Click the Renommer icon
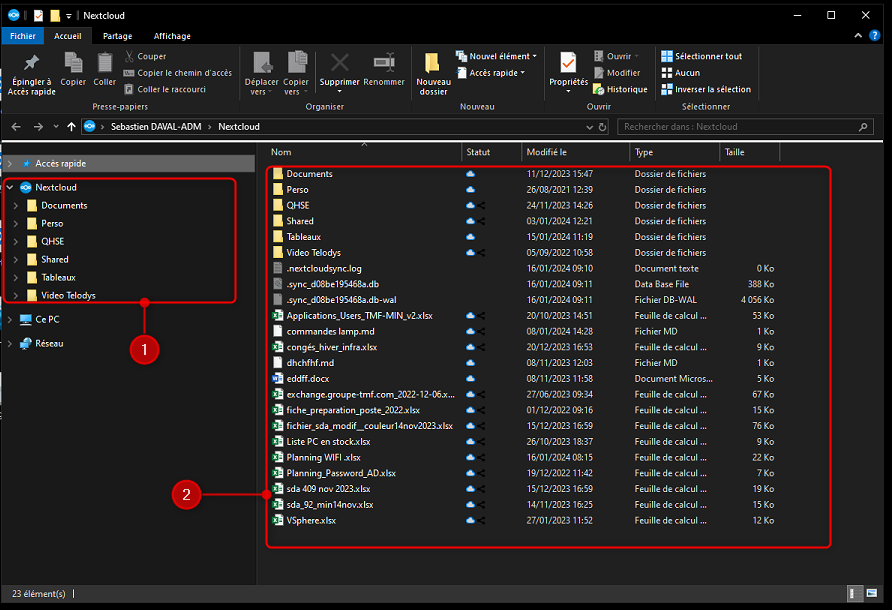The width and height of the screenshot is (892, 610). tap(384, 63)
